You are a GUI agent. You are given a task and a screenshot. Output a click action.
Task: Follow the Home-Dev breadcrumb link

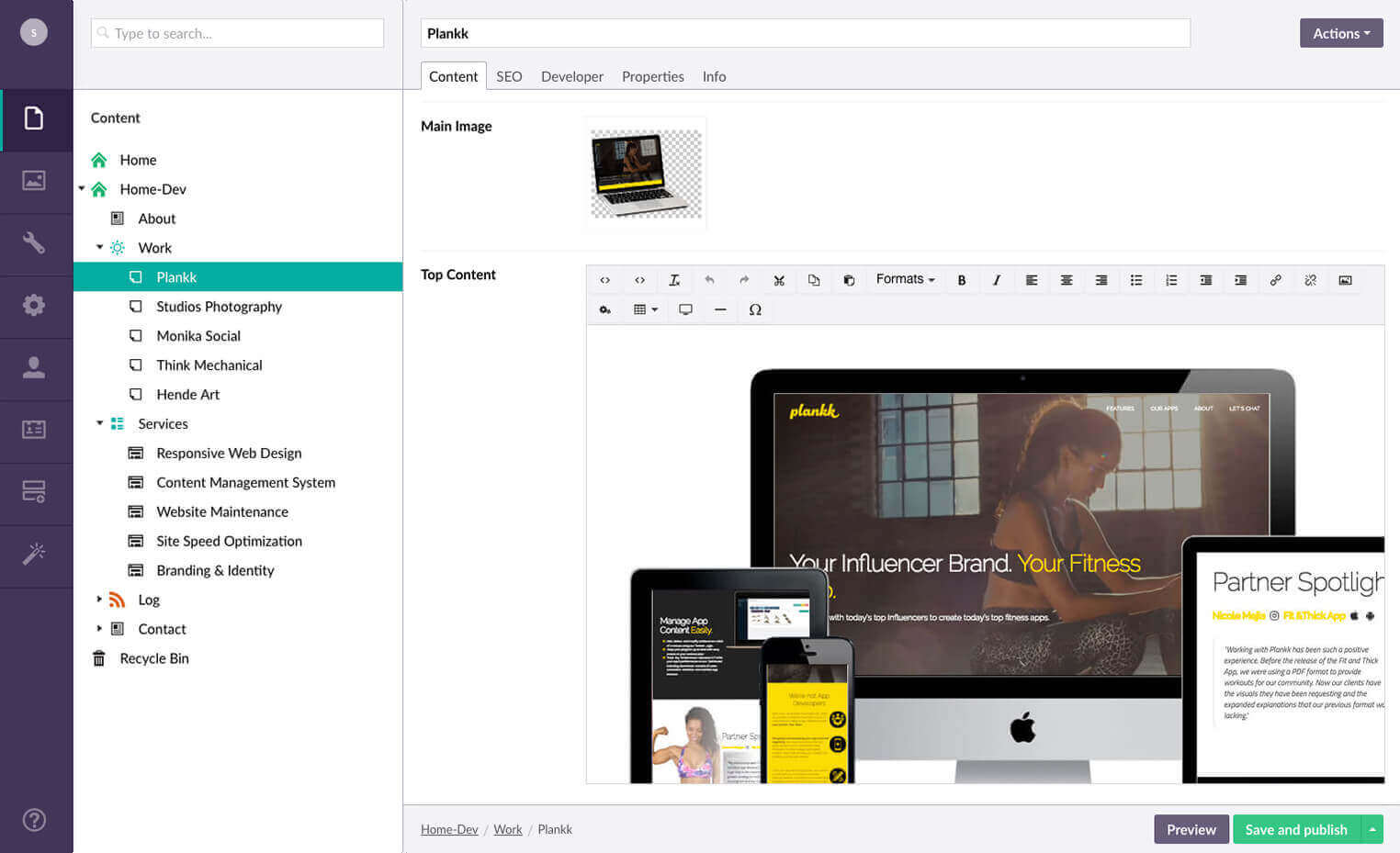coord(449,829)
